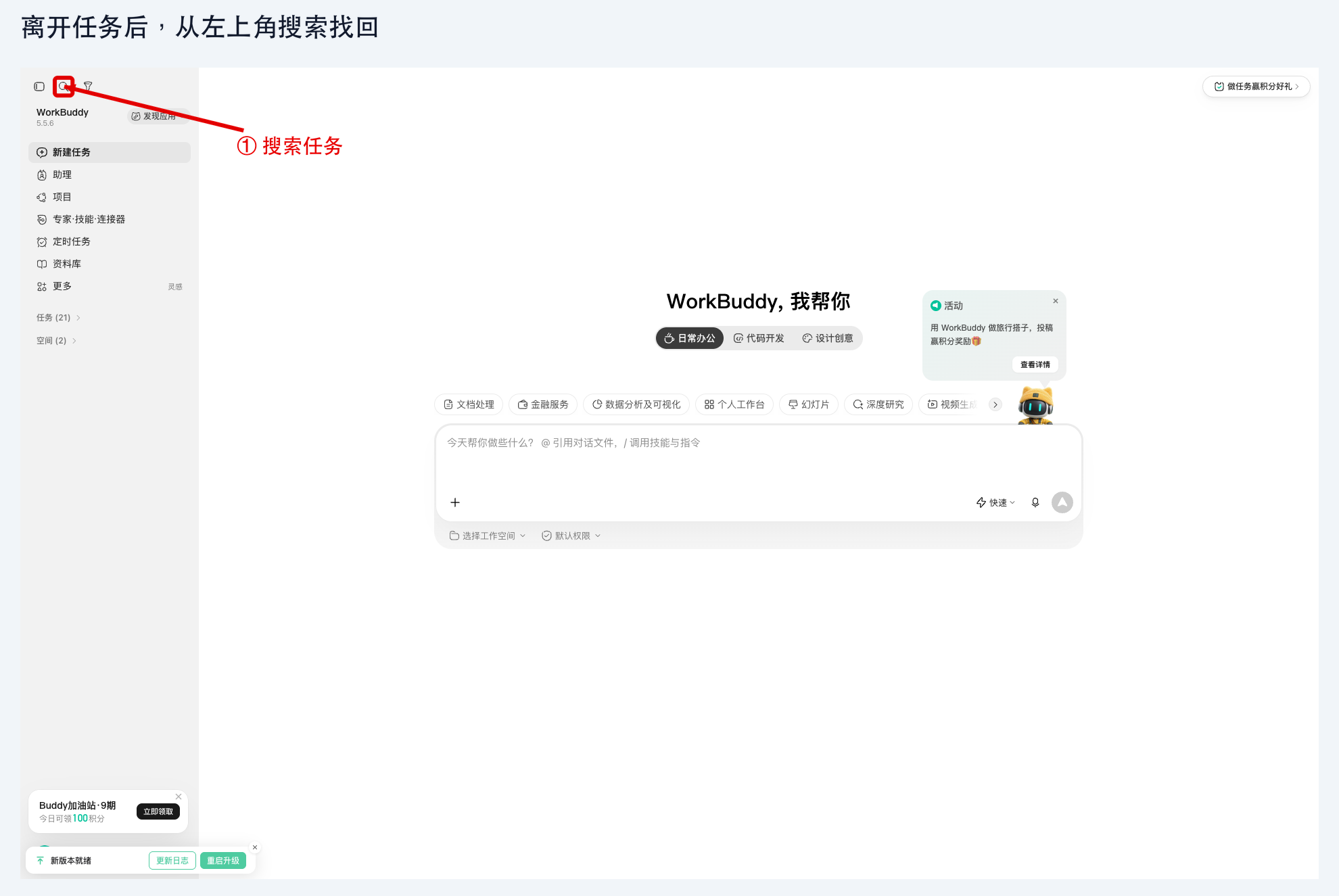Click 立即领取 on Buddy加油站 card

158,811
